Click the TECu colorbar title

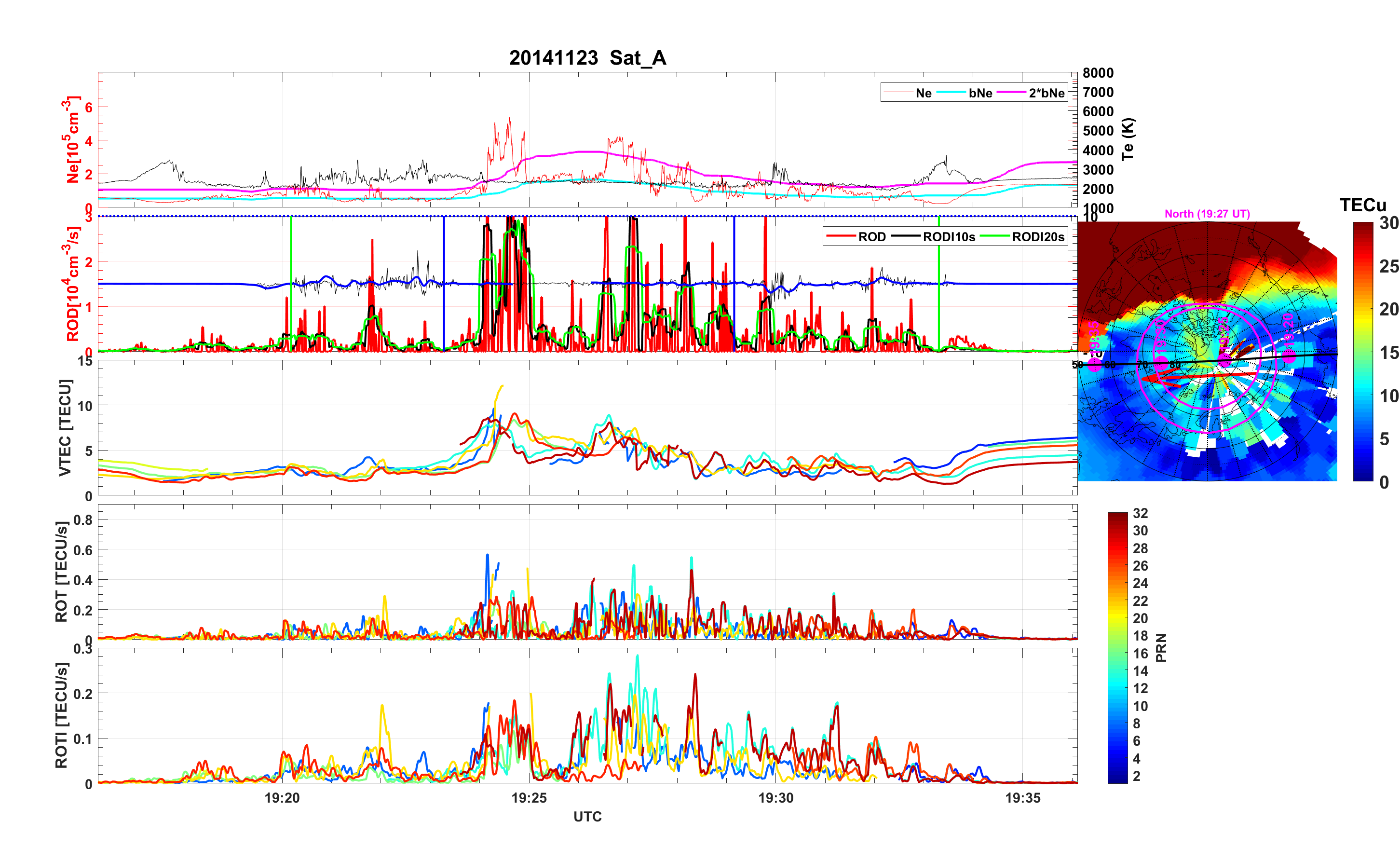[x=1362, y=205]
